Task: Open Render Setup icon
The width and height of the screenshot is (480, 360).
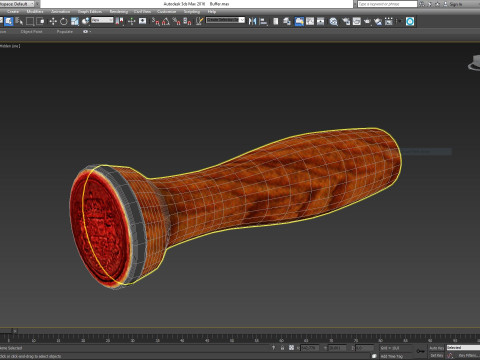Action: (346, 21)
